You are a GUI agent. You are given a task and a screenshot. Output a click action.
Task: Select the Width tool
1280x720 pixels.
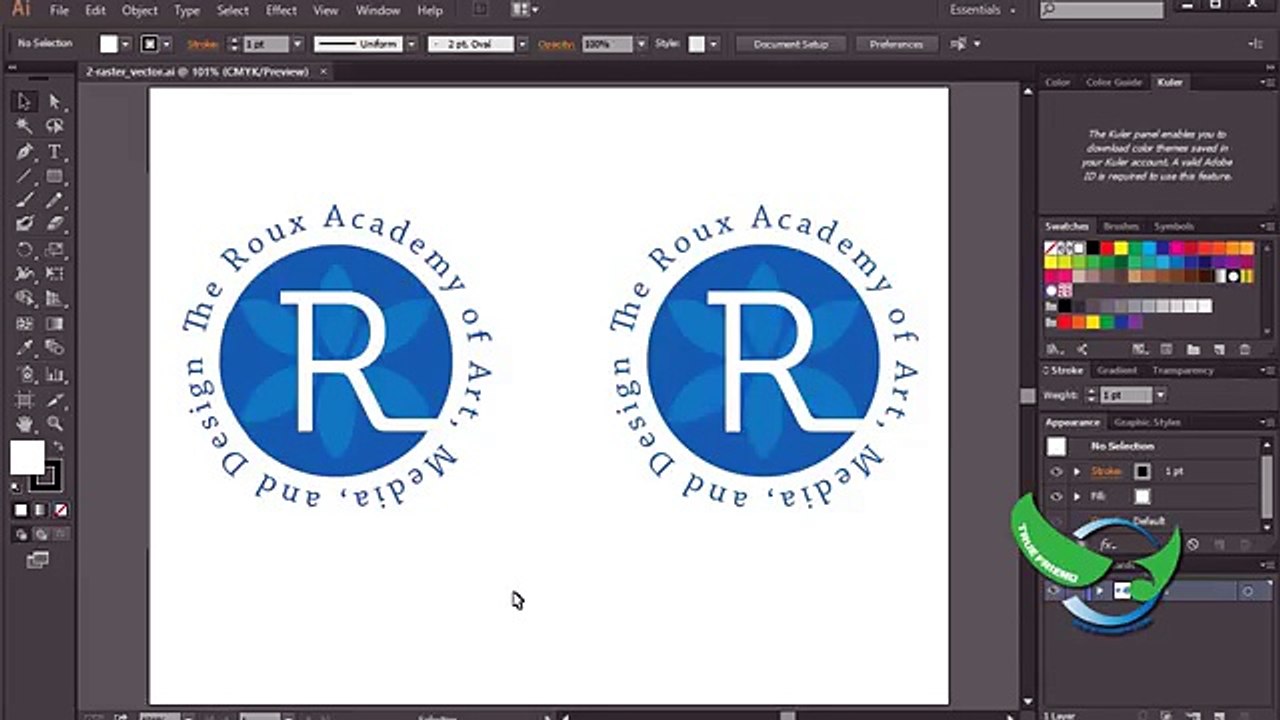click(x=25, y=274)
